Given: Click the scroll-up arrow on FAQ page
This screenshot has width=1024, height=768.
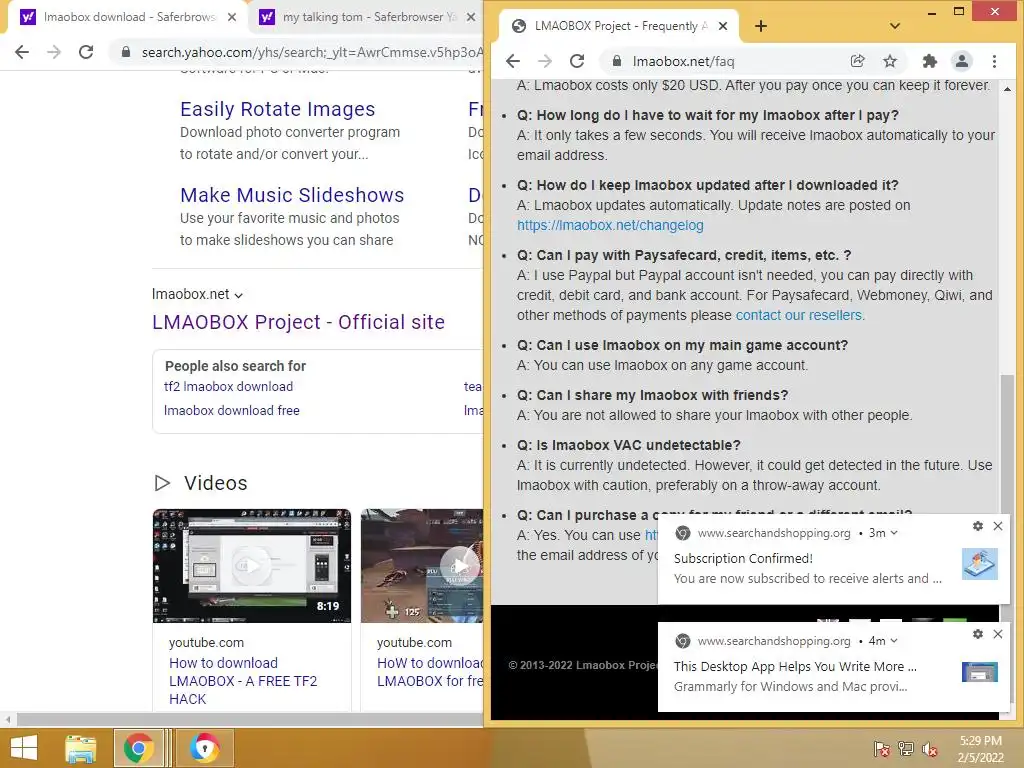Looking at the screenshot, I should click(1007, 89).
